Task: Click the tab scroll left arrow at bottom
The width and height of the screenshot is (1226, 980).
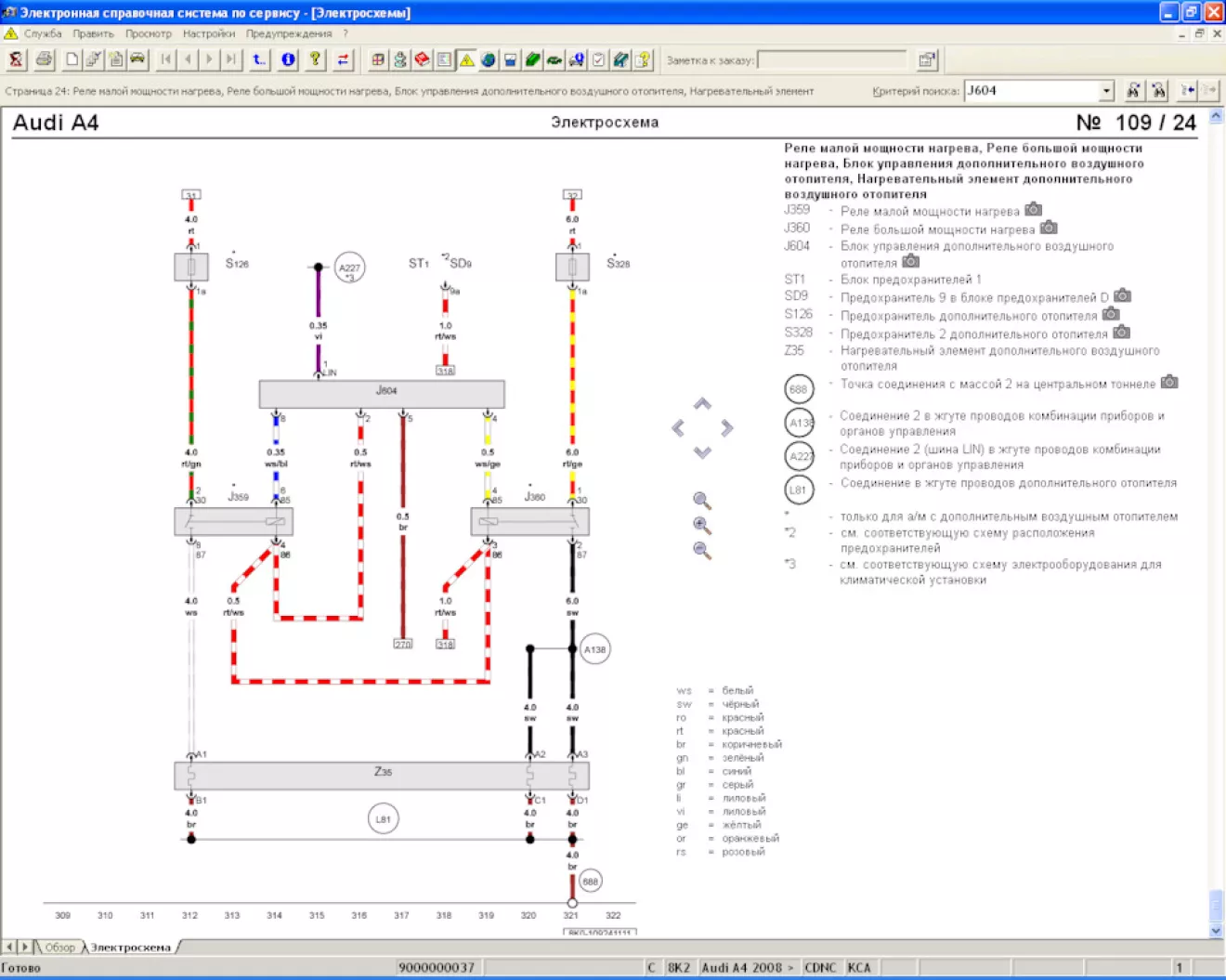Action: click(9, 947)
